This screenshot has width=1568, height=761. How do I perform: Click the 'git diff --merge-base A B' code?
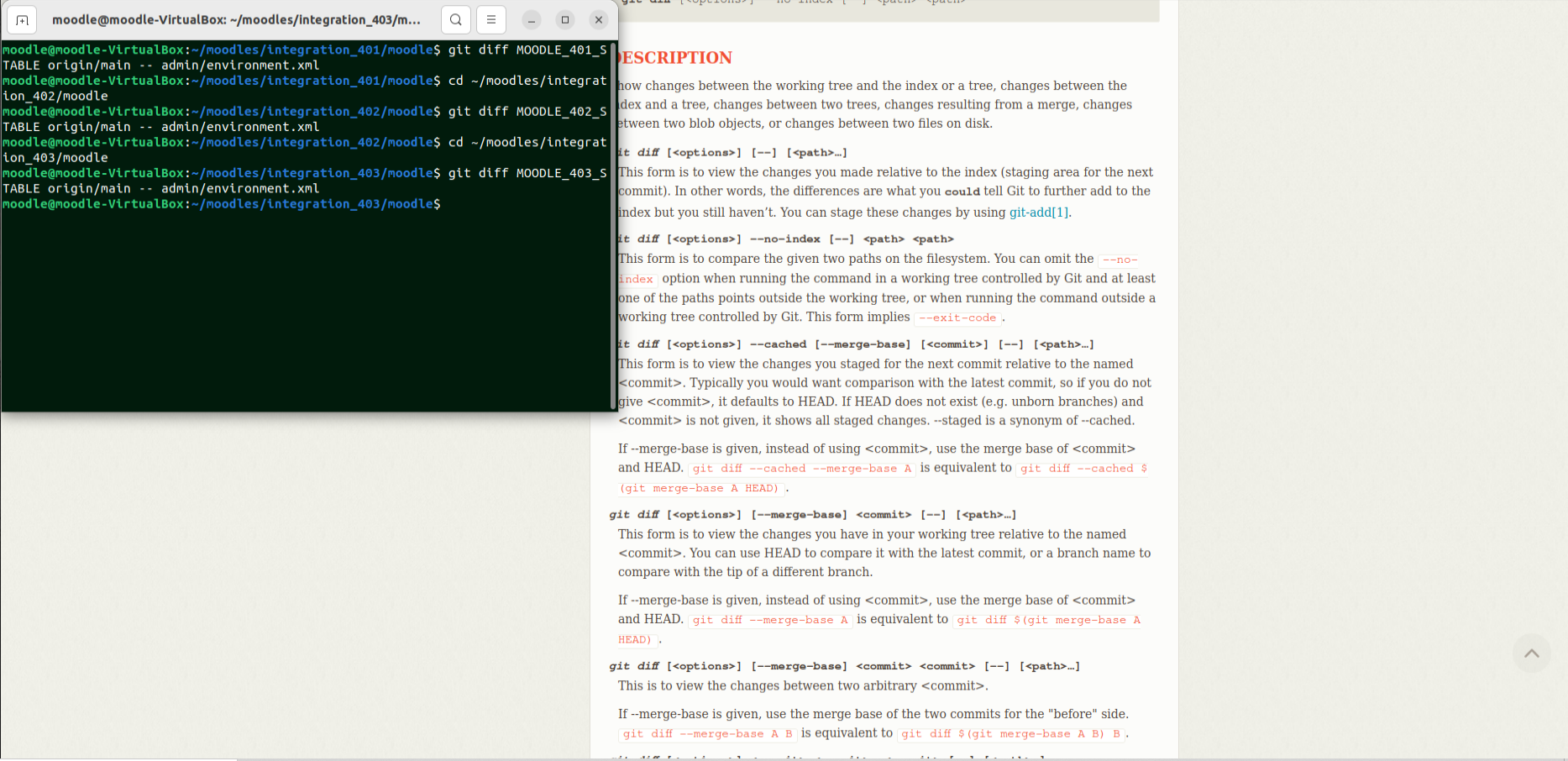[x=708, y=734]
